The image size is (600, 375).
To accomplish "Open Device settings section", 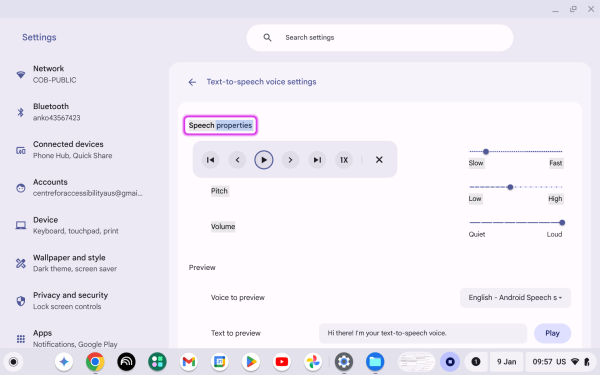I will [x=84, y=225].
